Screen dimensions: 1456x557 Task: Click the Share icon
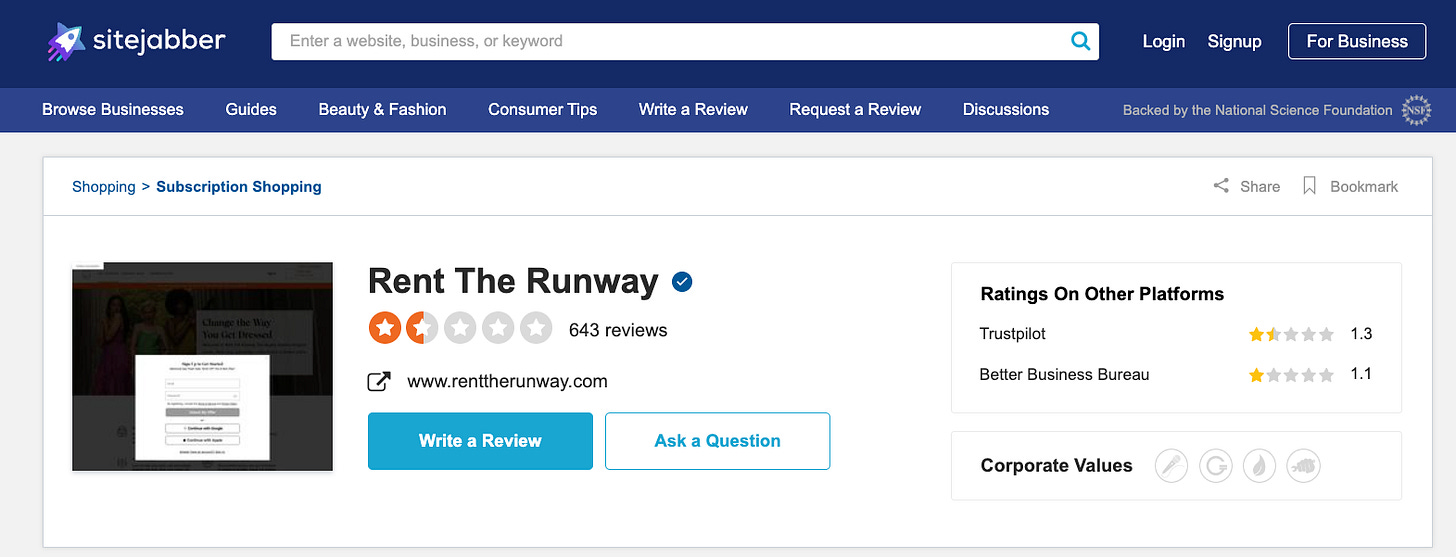pos(1221,186)
